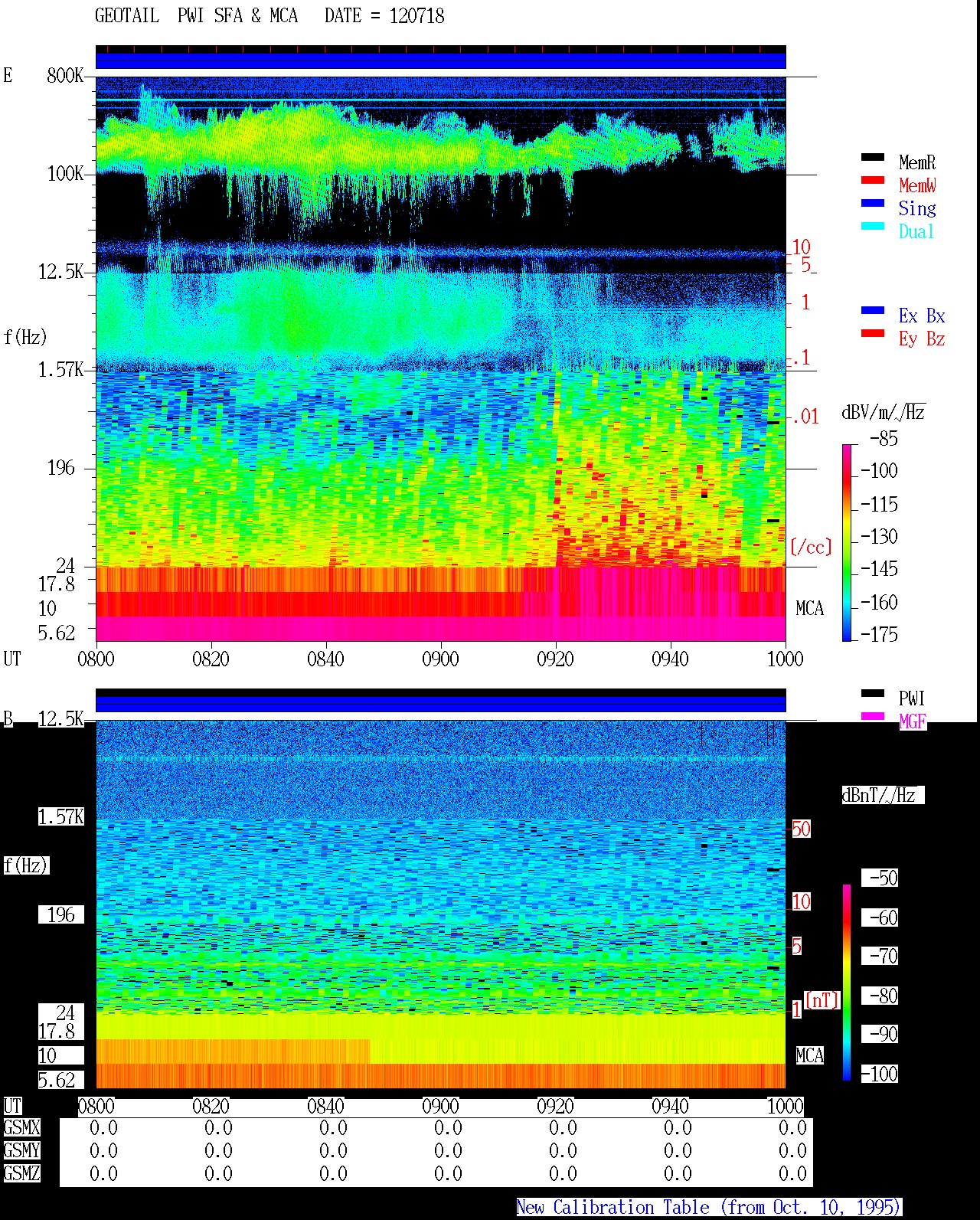Click the dBV/m electric field color scale bar
This screenshot has height=1220, width=980.
click(x=847, y=542)
